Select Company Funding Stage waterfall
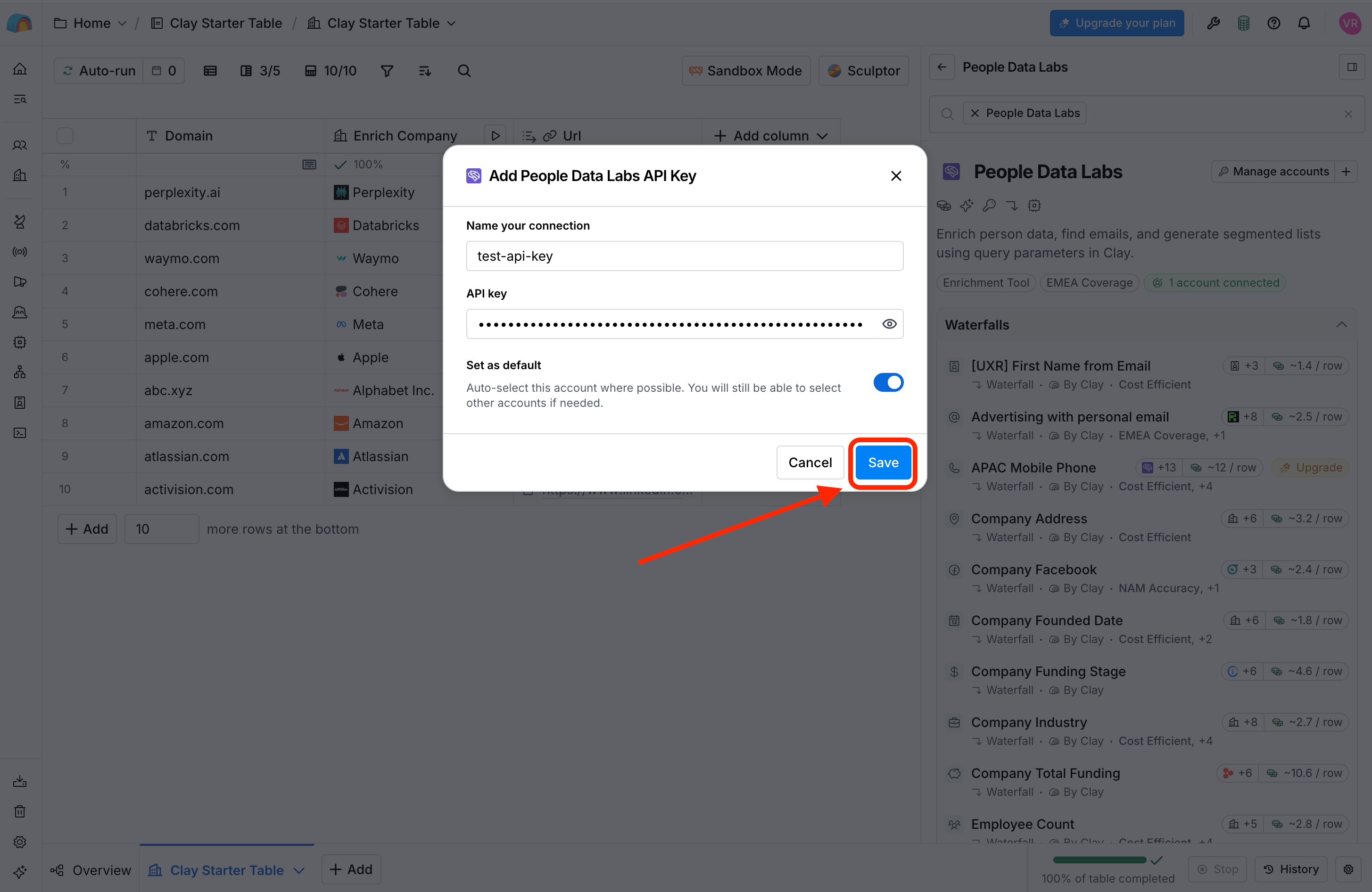 [1146, 680]
